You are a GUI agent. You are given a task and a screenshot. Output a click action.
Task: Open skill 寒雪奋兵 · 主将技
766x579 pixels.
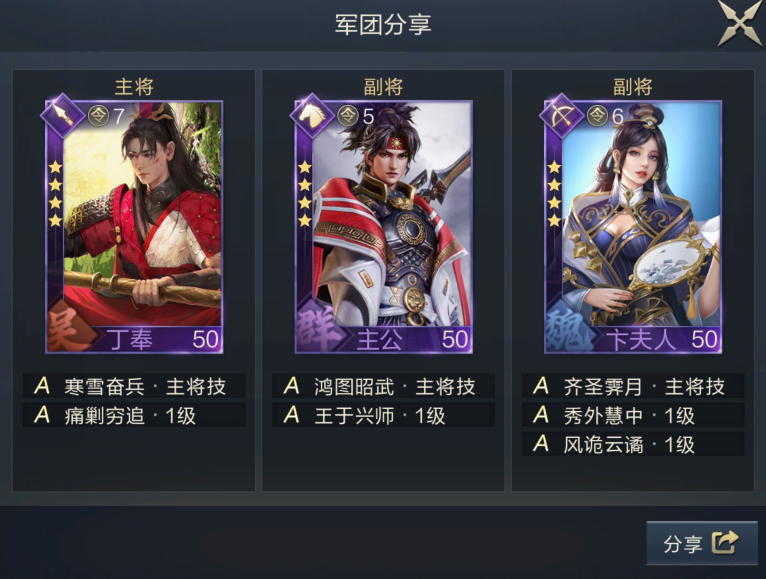point(134,386)
